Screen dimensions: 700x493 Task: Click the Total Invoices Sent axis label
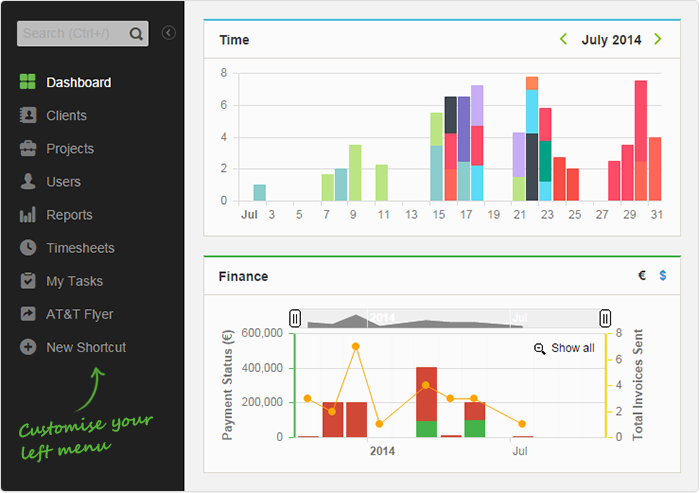(x=638, y=385)
